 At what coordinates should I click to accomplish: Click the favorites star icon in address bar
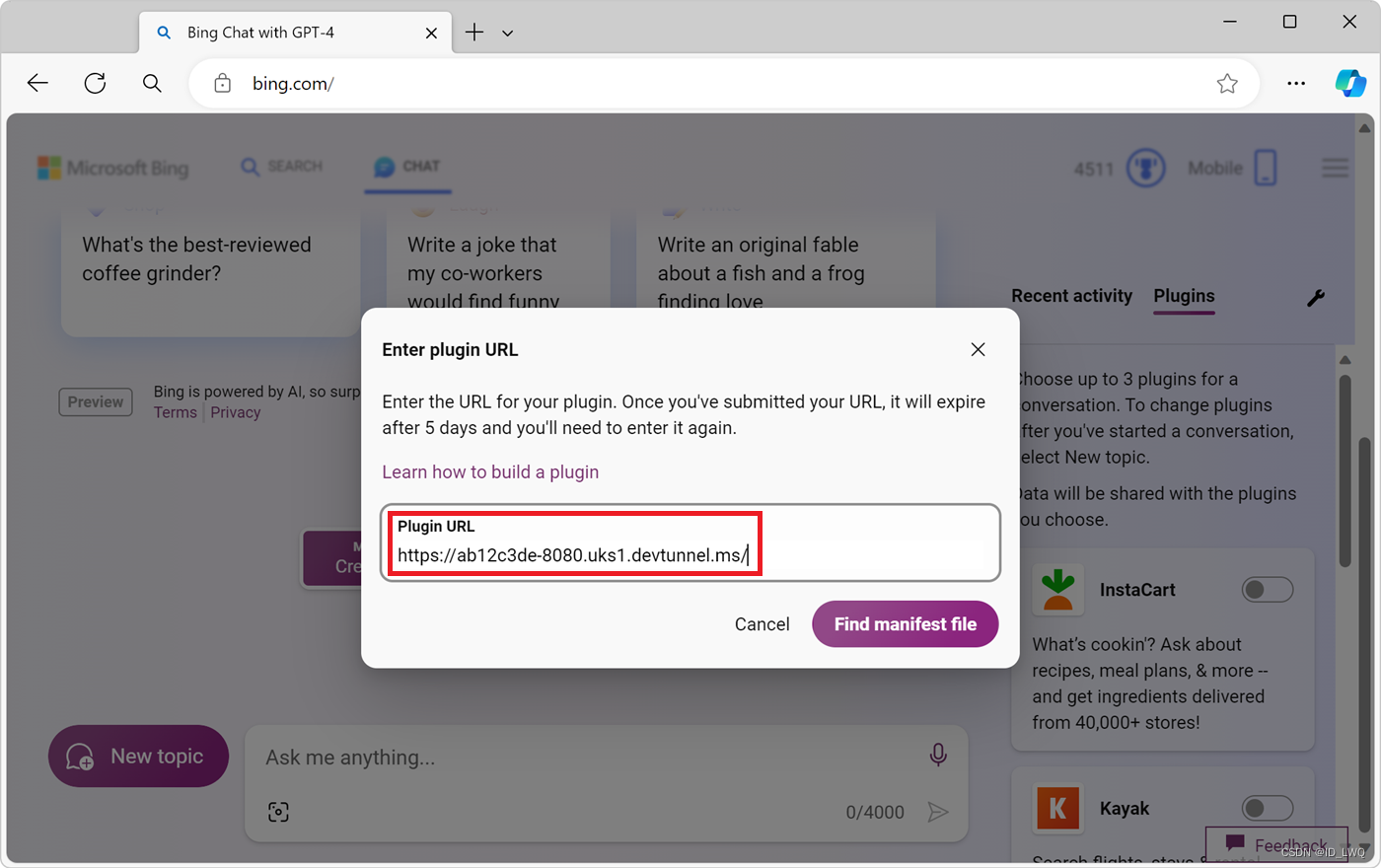coord(1227,84)
